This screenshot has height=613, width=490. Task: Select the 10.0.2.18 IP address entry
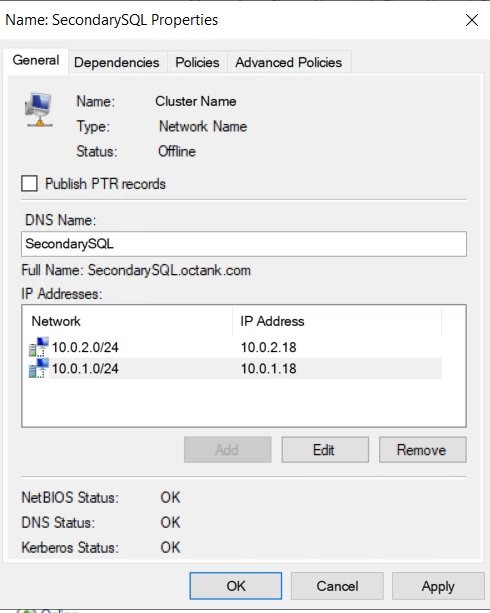click(268, 347)
